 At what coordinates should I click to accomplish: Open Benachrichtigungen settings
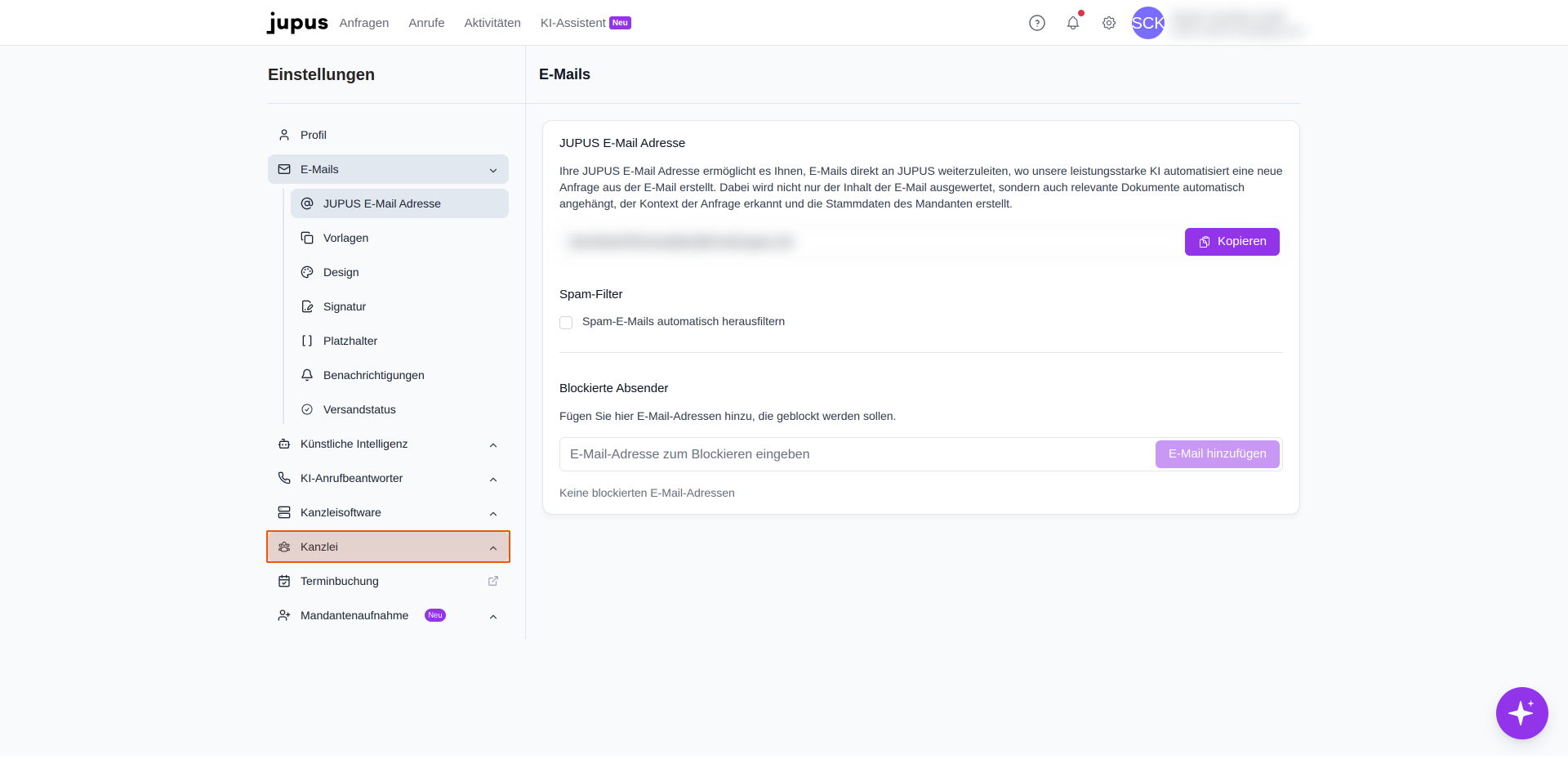[x=399, y=375]
